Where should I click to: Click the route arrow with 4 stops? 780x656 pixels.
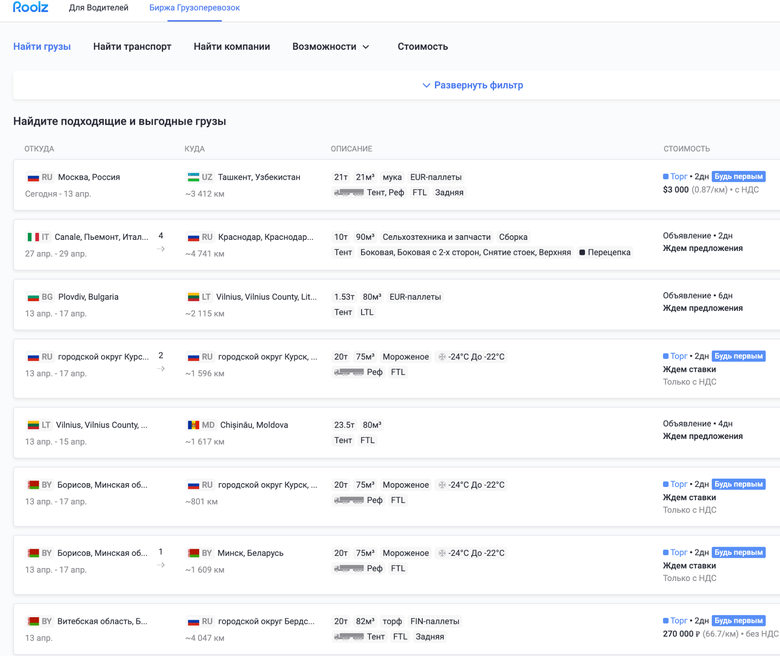[x=161, y=243]
